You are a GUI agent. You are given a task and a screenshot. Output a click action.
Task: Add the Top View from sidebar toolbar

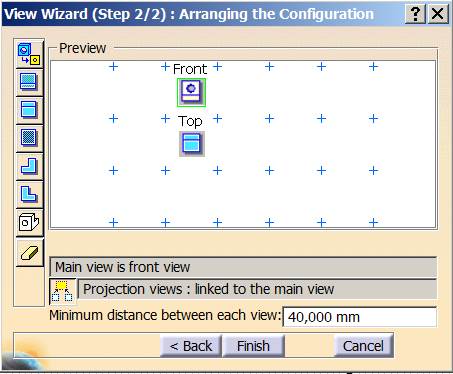click(x=29, y=110)
